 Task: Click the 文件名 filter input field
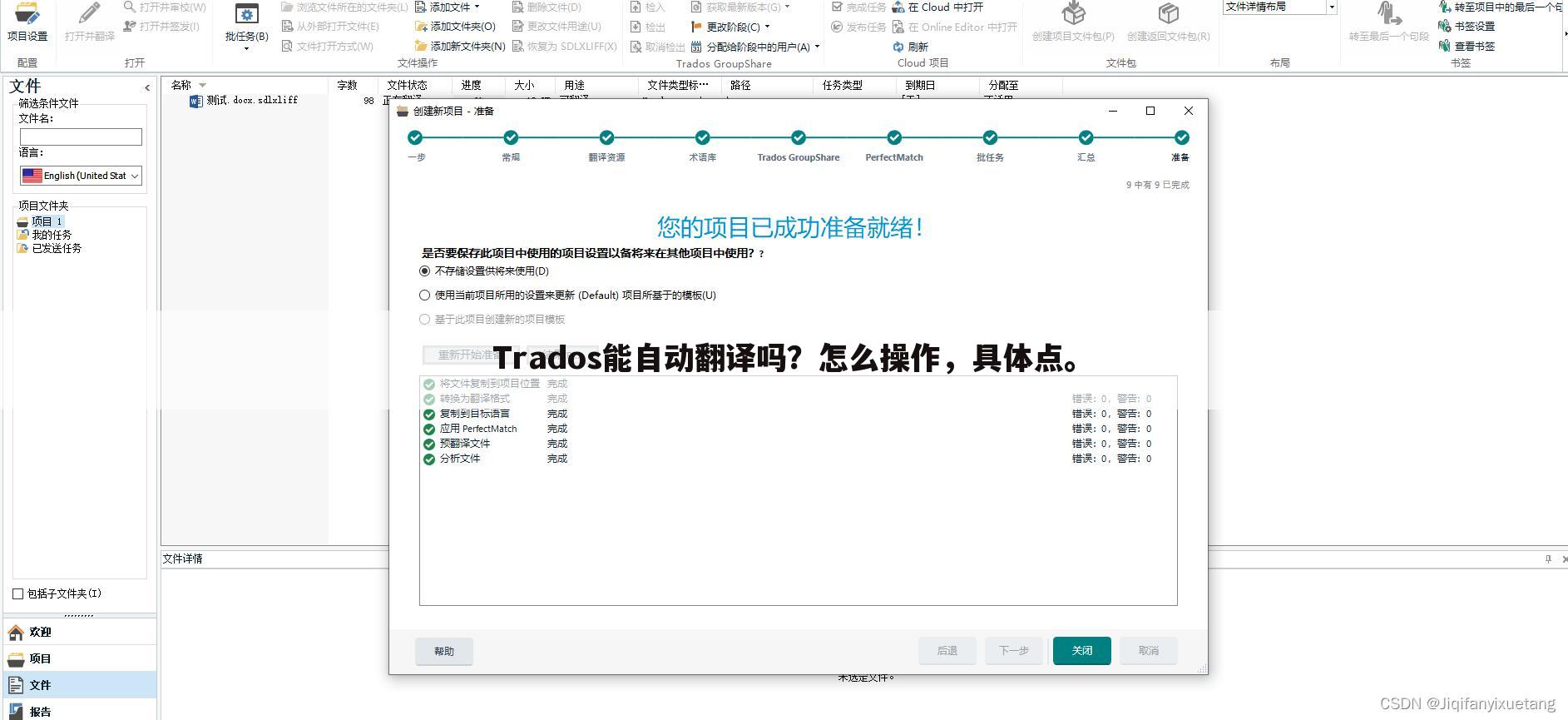coord(81,137)
